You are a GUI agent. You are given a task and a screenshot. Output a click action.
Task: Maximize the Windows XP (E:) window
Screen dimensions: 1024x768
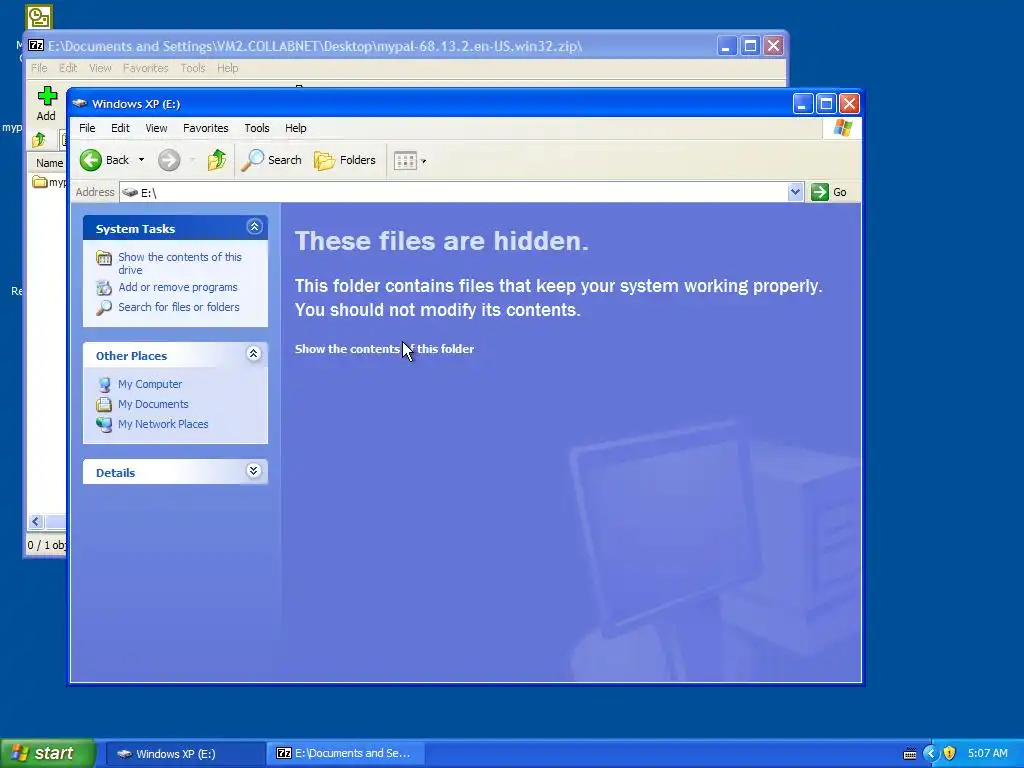pyautogui.click(x=826, y=103)
